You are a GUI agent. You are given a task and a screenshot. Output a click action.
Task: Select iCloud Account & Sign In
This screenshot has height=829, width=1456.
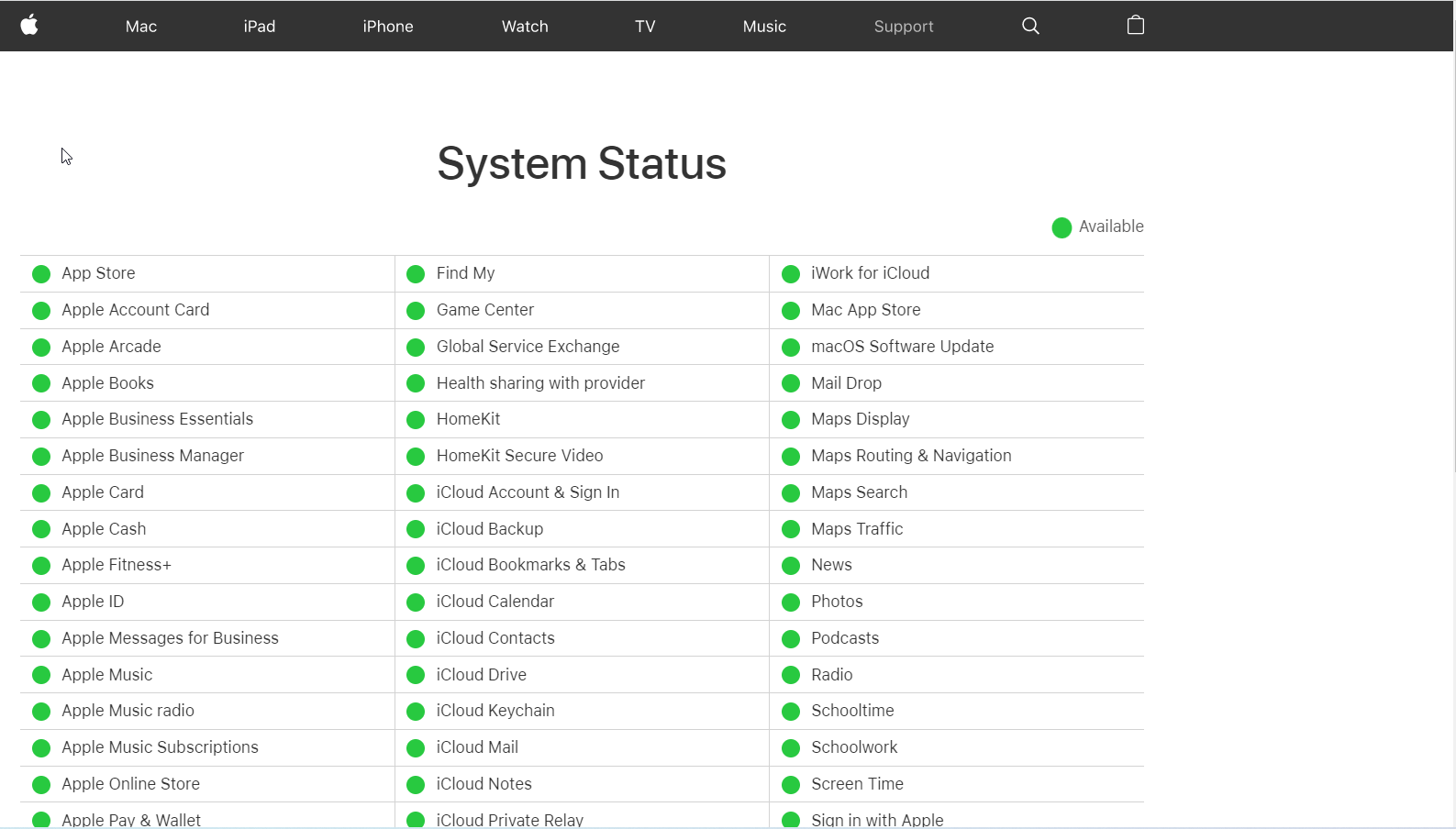pos(528,492)
